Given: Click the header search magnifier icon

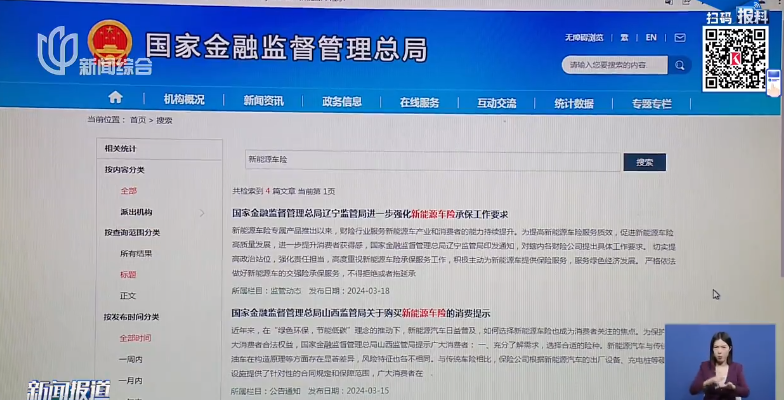Looking at the screenshot, I should pyautogui.click(x=680, y=65).
